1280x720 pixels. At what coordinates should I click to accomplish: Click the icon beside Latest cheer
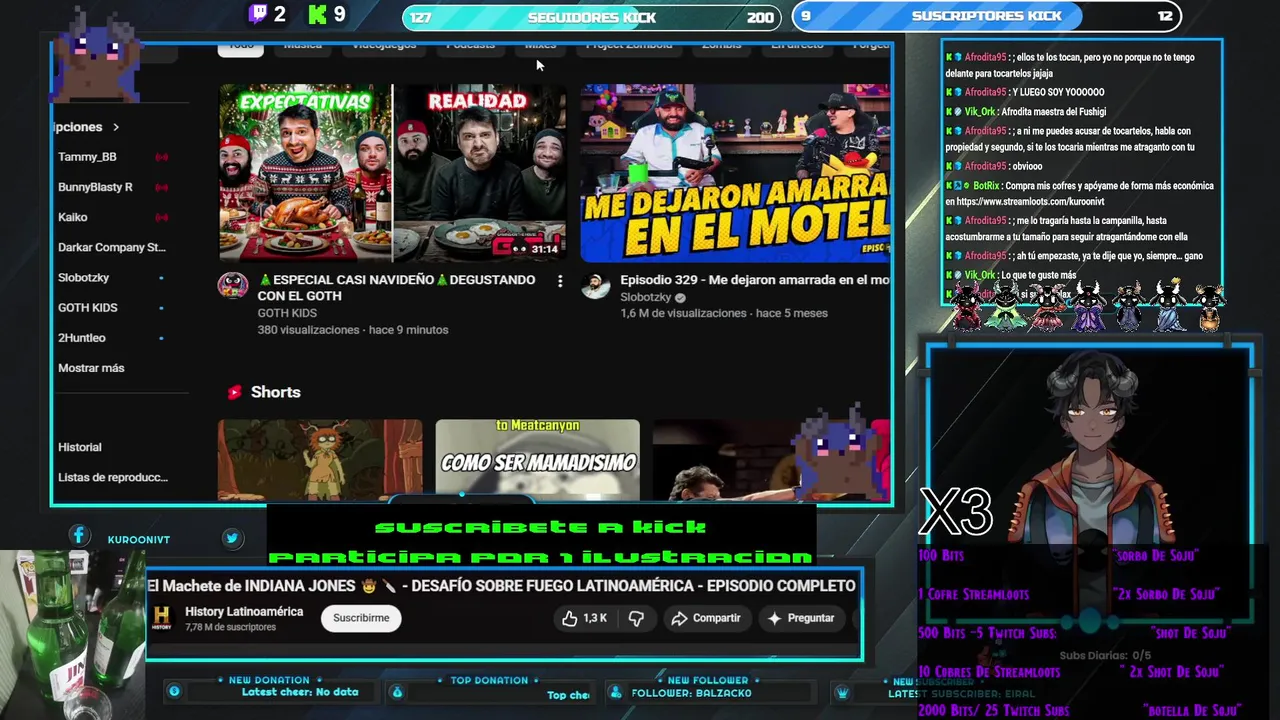174,691
